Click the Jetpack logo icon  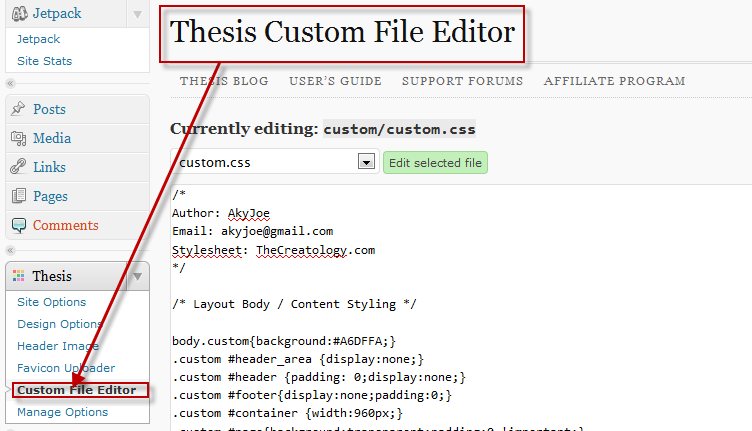20,14
